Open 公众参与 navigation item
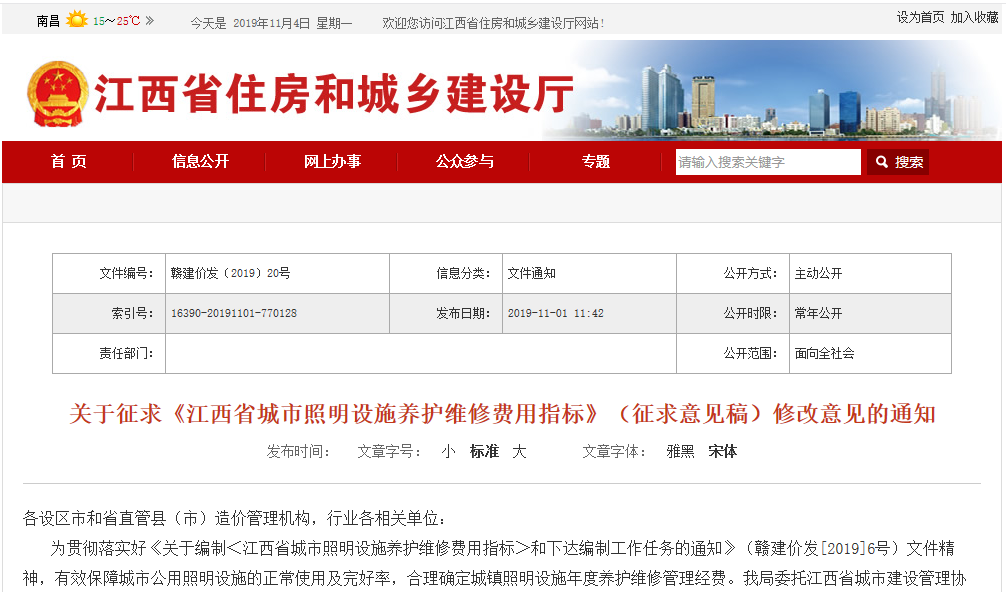Screen dimensions: 1006x592 [x=464, y=162]
